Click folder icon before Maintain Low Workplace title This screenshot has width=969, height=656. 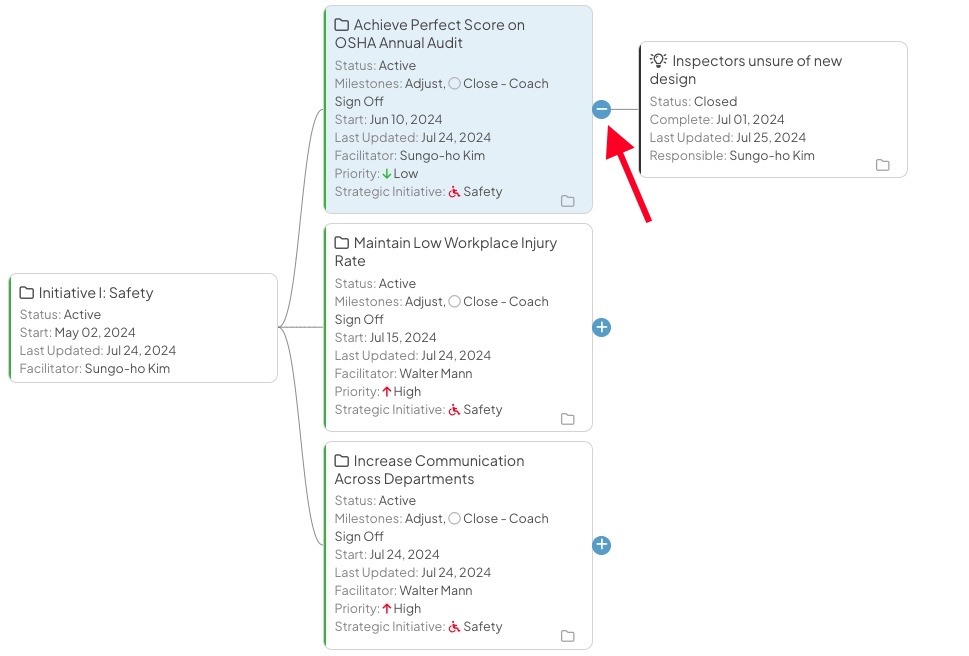point(342,243)
